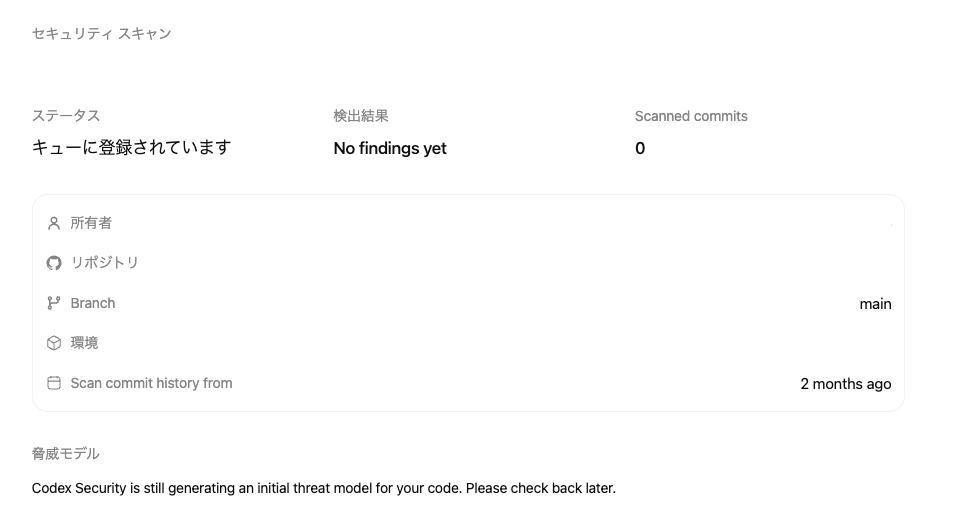The width and height of the screenshot is (969, 517).
Task: Click the 検出結果 label
Action: [x=361, y=116]
